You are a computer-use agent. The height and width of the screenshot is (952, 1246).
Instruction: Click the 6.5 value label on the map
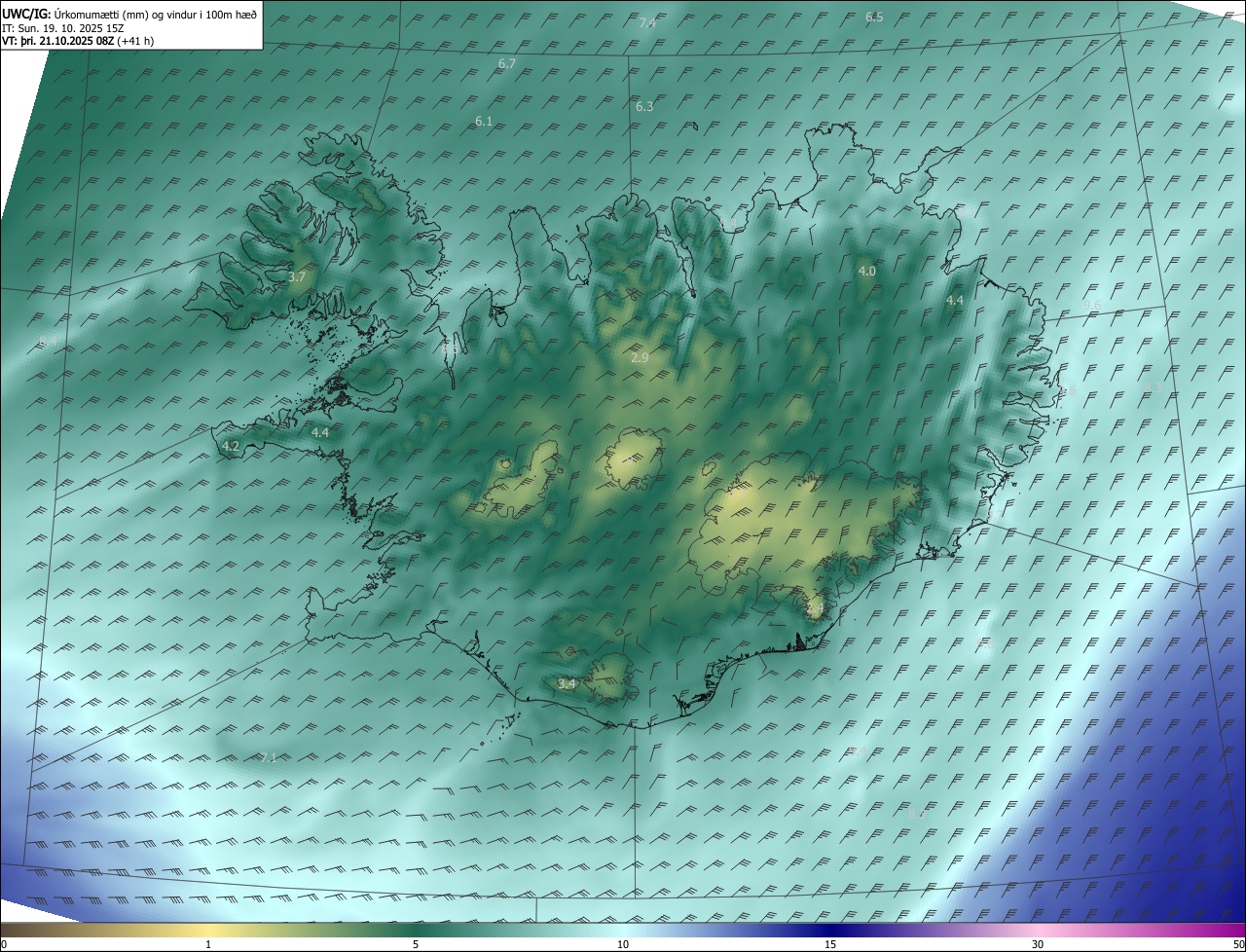click(x=874, y=18)
